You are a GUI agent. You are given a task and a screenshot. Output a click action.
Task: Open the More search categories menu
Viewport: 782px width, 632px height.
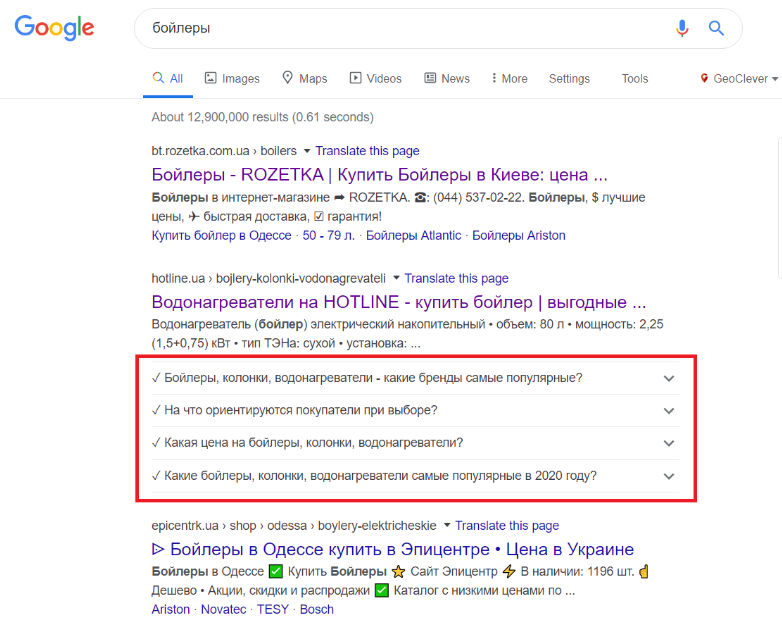coord(509,78)
